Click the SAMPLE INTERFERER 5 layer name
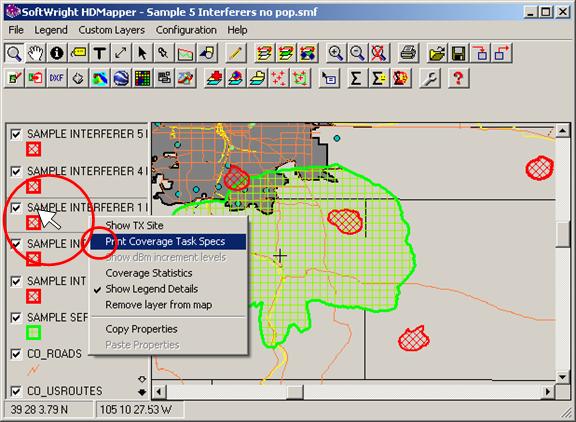 pos(87,134)
